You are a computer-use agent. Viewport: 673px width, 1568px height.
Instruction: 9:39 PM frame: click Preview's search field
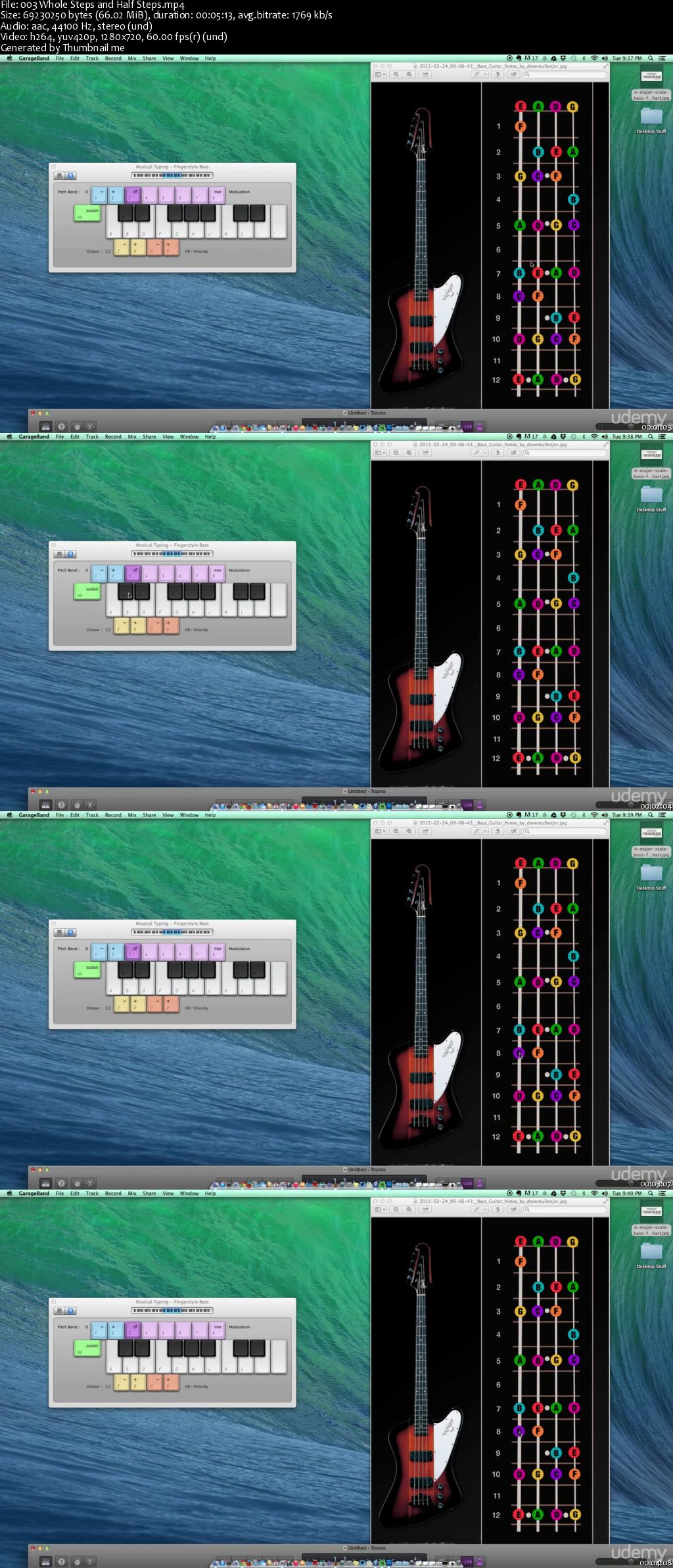click(x=565, y=831)
